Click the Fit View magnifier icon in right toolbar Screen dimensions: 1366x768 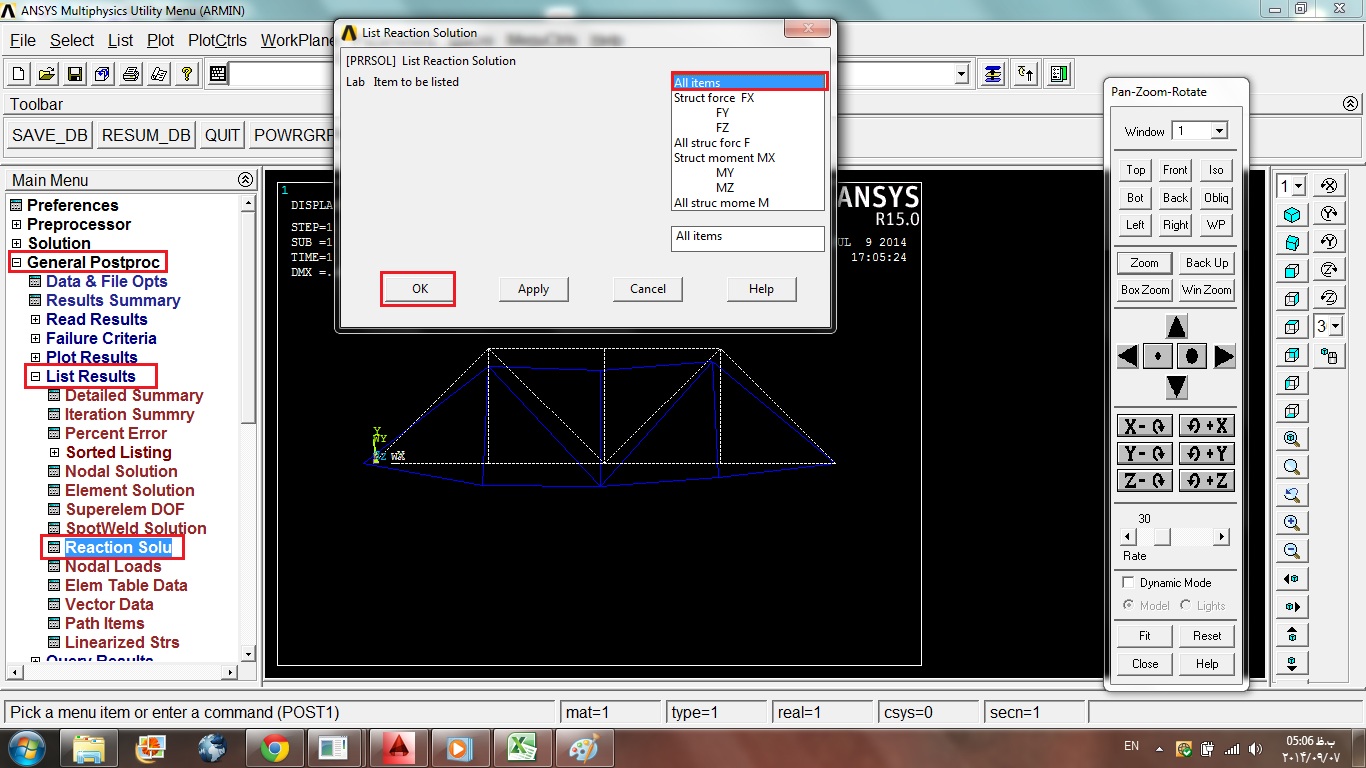(1292, 439)
